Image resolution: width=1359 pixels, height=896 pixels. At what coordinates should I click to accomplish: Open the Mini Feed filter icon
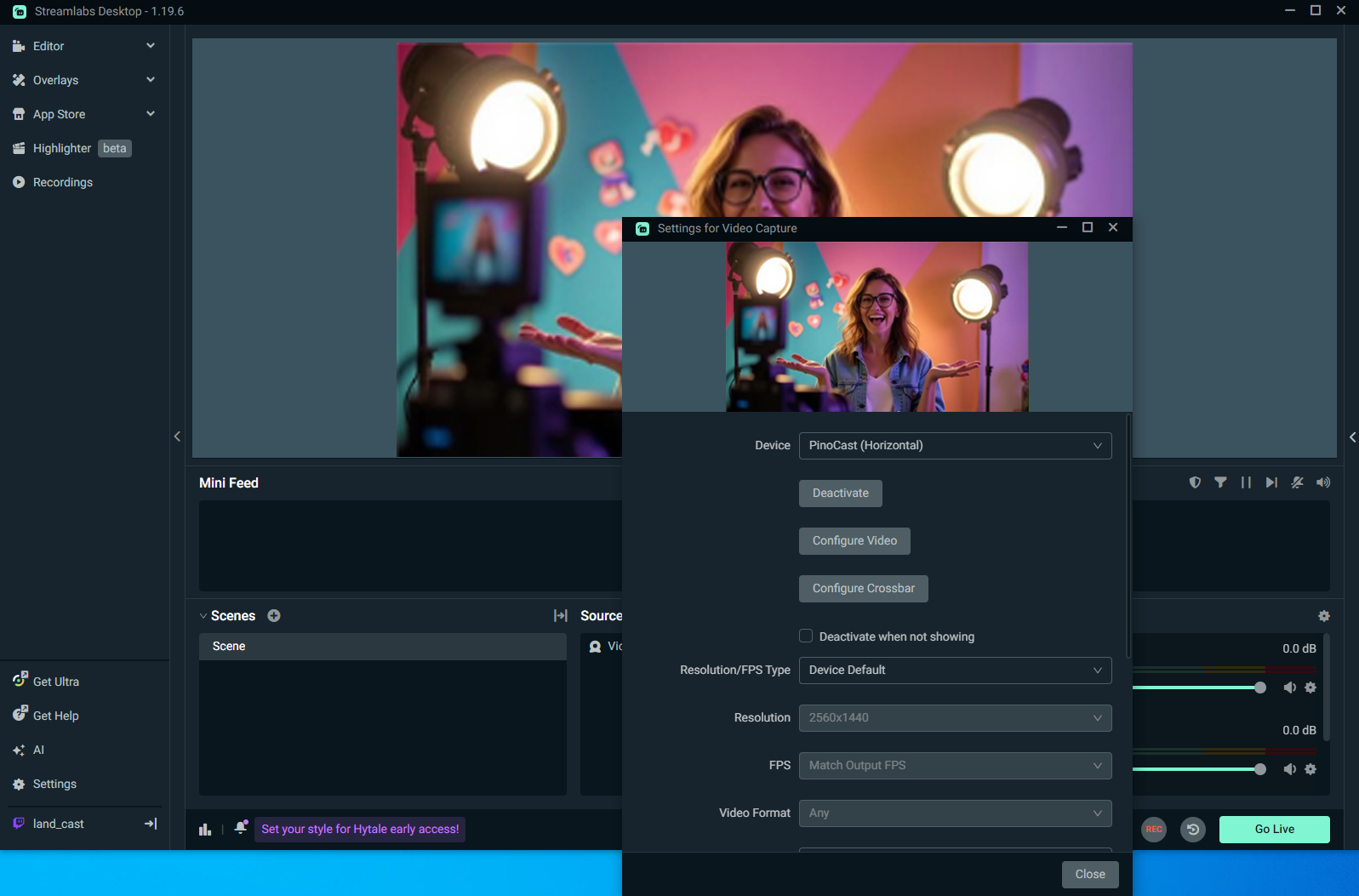(x=1220, y=482)
